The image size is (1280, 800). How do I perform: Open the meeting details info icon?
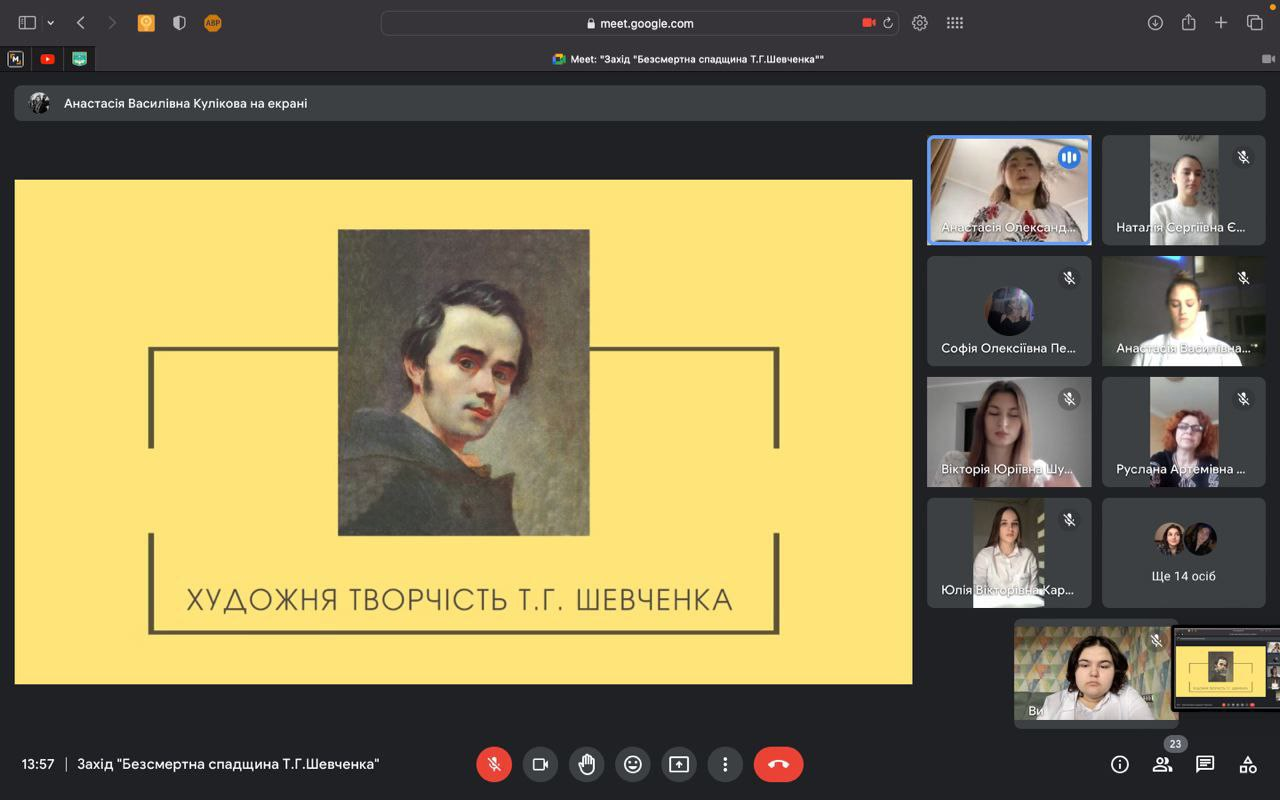pos(1120,764)
